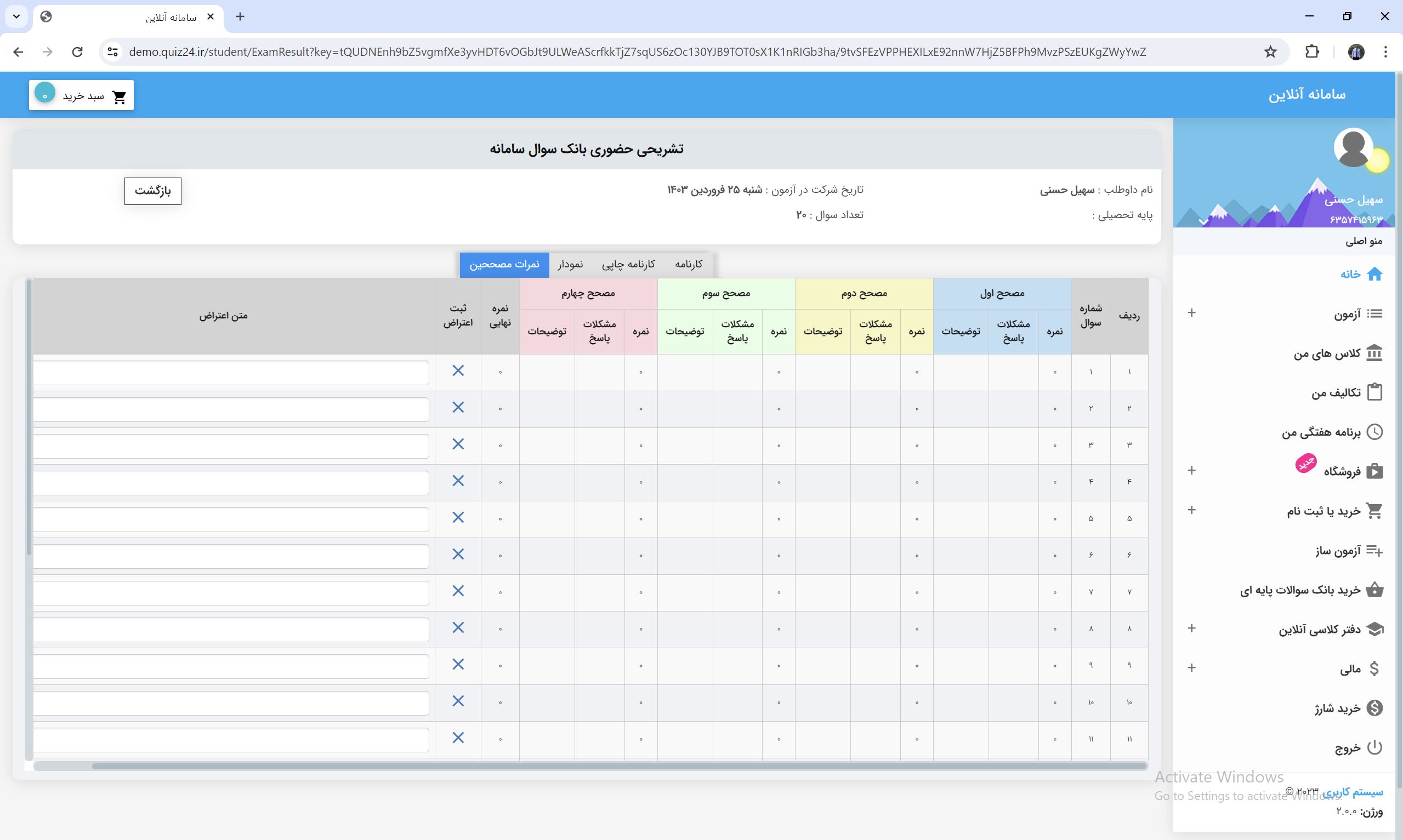The height and width of the screenshot is (840, 1403).
Task: Click the خرید شارژ coin icon
Action: coord(1374,707)
